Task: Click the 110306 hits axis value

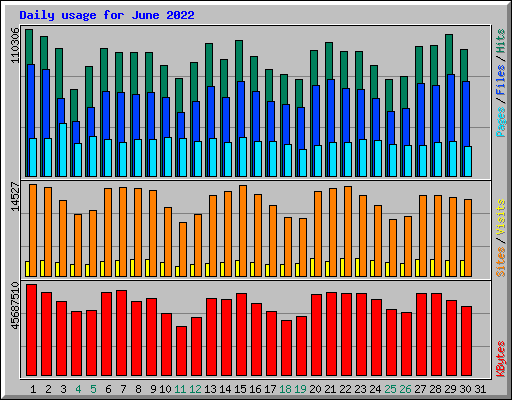Action: (x=15, y=45)
